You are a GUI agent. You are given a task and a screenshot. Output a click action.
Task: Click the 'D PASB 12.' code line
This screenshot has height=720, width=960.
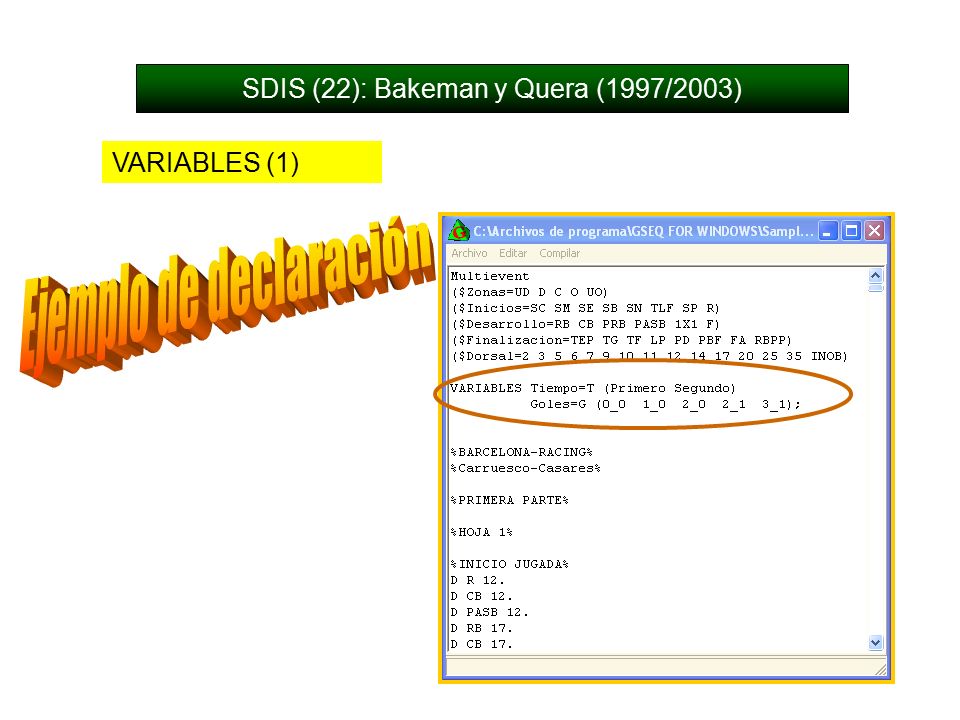(490, 612)
